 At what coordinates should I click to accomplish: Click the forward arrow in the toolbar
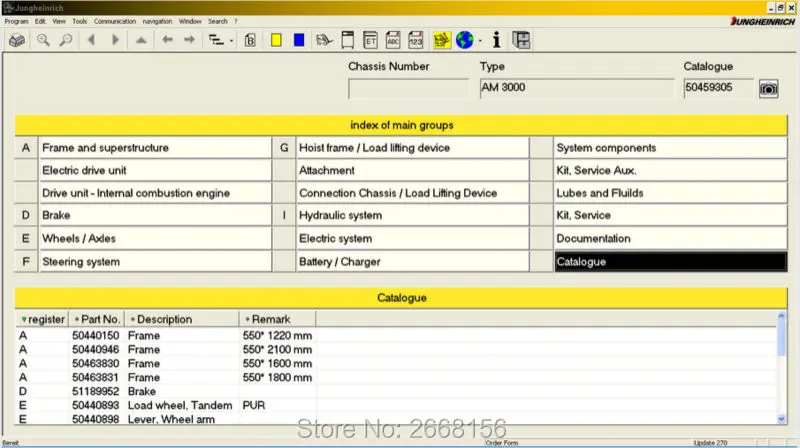[x=189, y=40]
